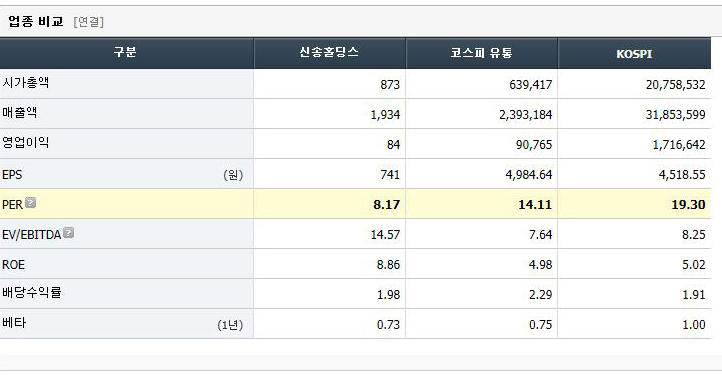Click revenue value 1,934

385,115
